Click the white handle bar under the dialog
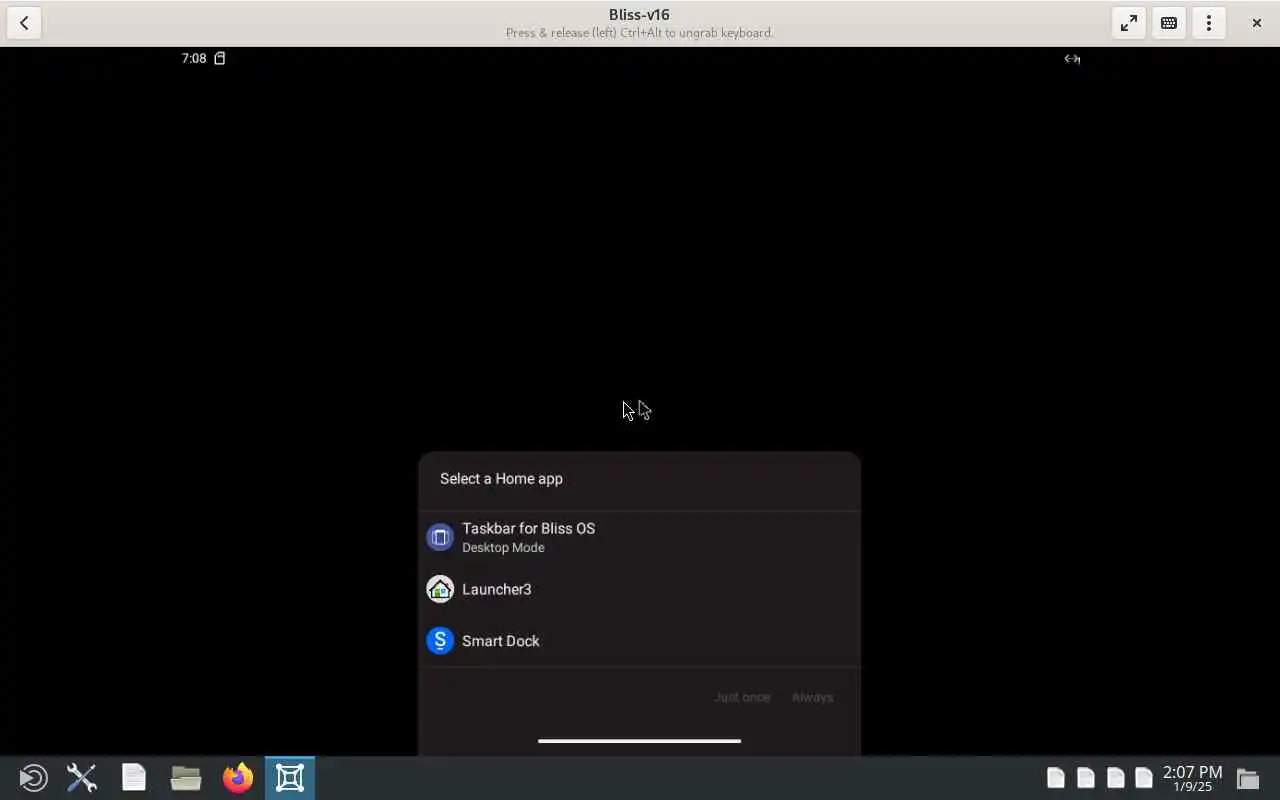 pyautogui.click(x=639, y=741)
